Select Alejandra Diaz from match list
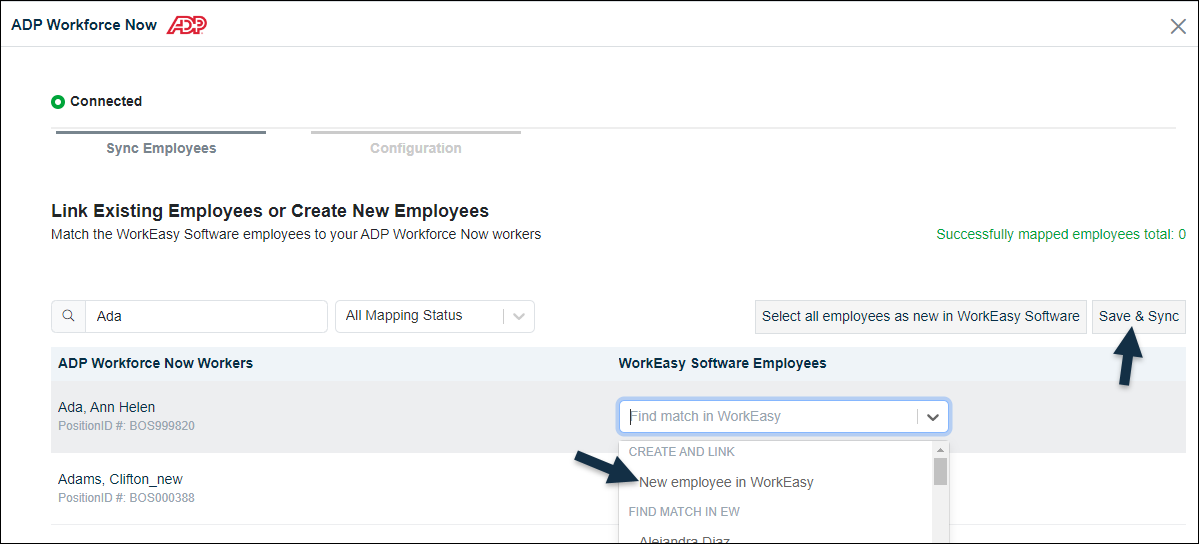 pyautogui.click(x=684, y=540)
